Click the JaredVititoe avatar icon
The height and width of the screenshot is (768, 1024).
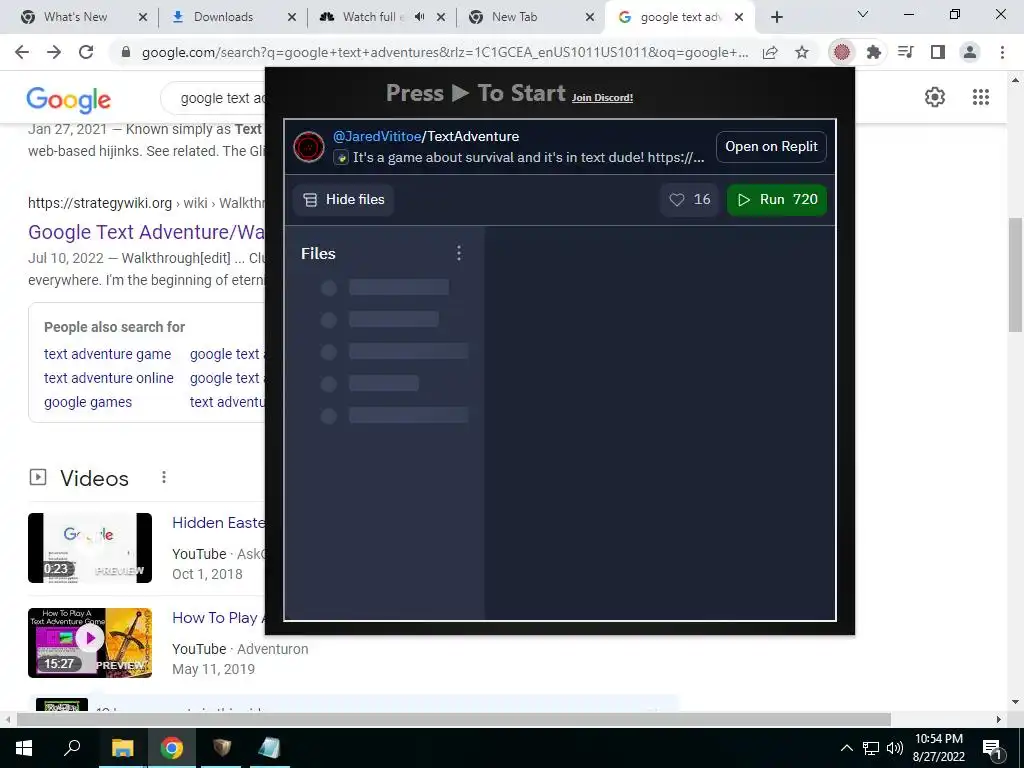point(309,146)
